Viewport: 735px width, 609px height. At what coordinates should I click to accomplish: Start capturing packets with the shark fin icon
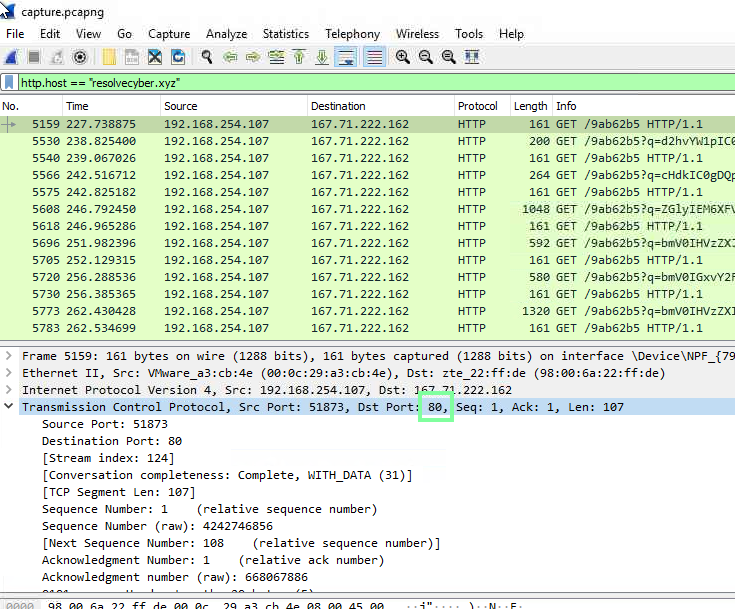pos(11,57)
